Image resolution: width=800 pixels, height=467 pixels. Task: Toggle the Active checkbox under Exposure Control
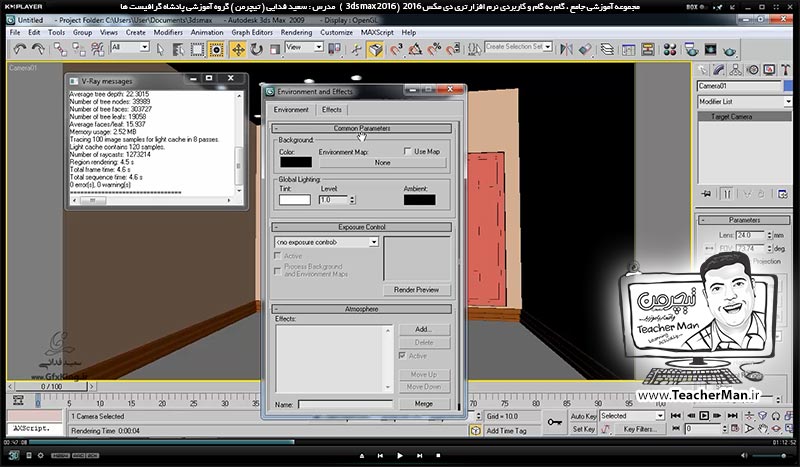278,256
